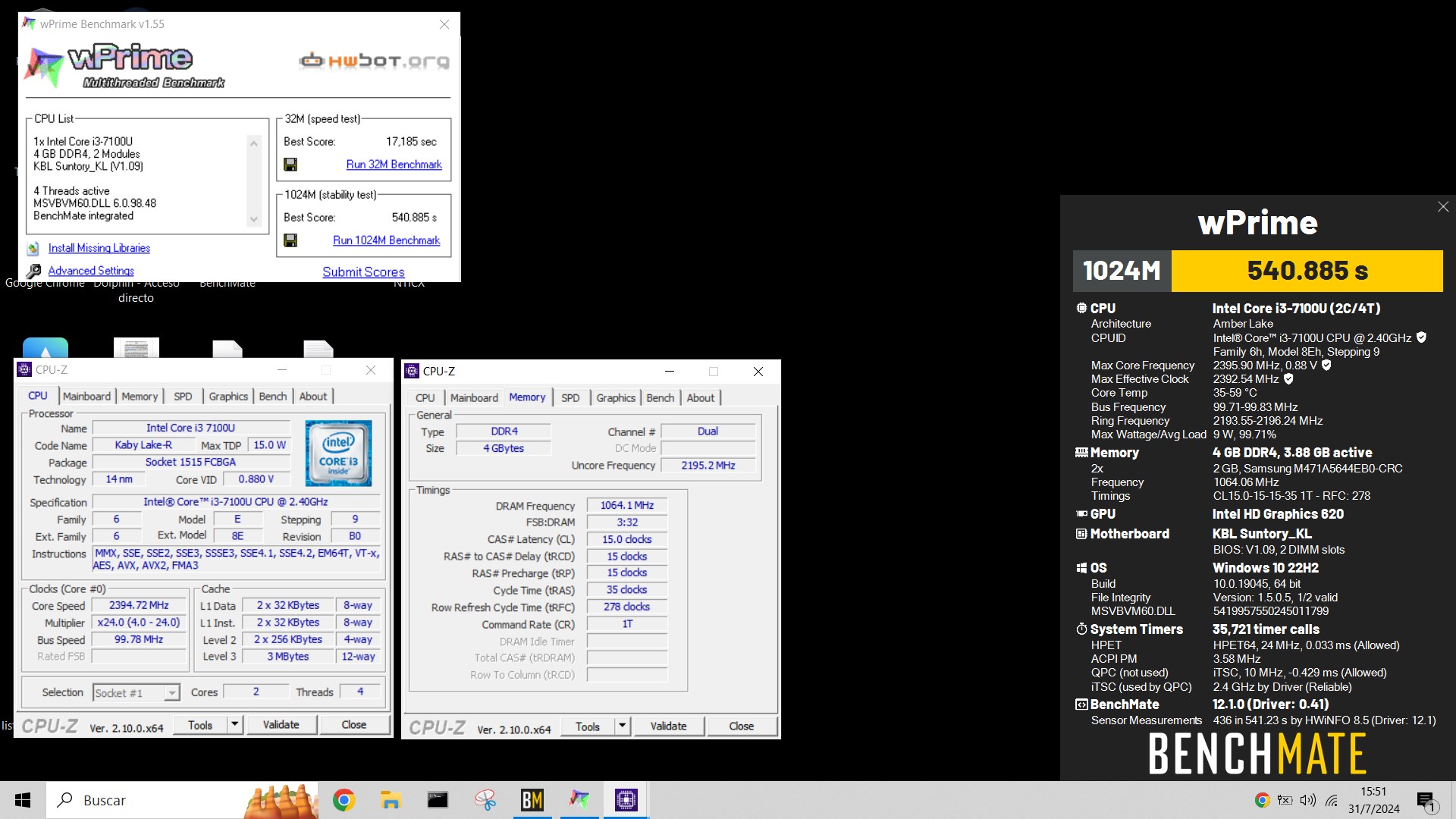This screenshot has height=819, width=1456.
Task: Click the CPU List scroll-down arrow in wPrime
Action: click(x=254, y=220)
